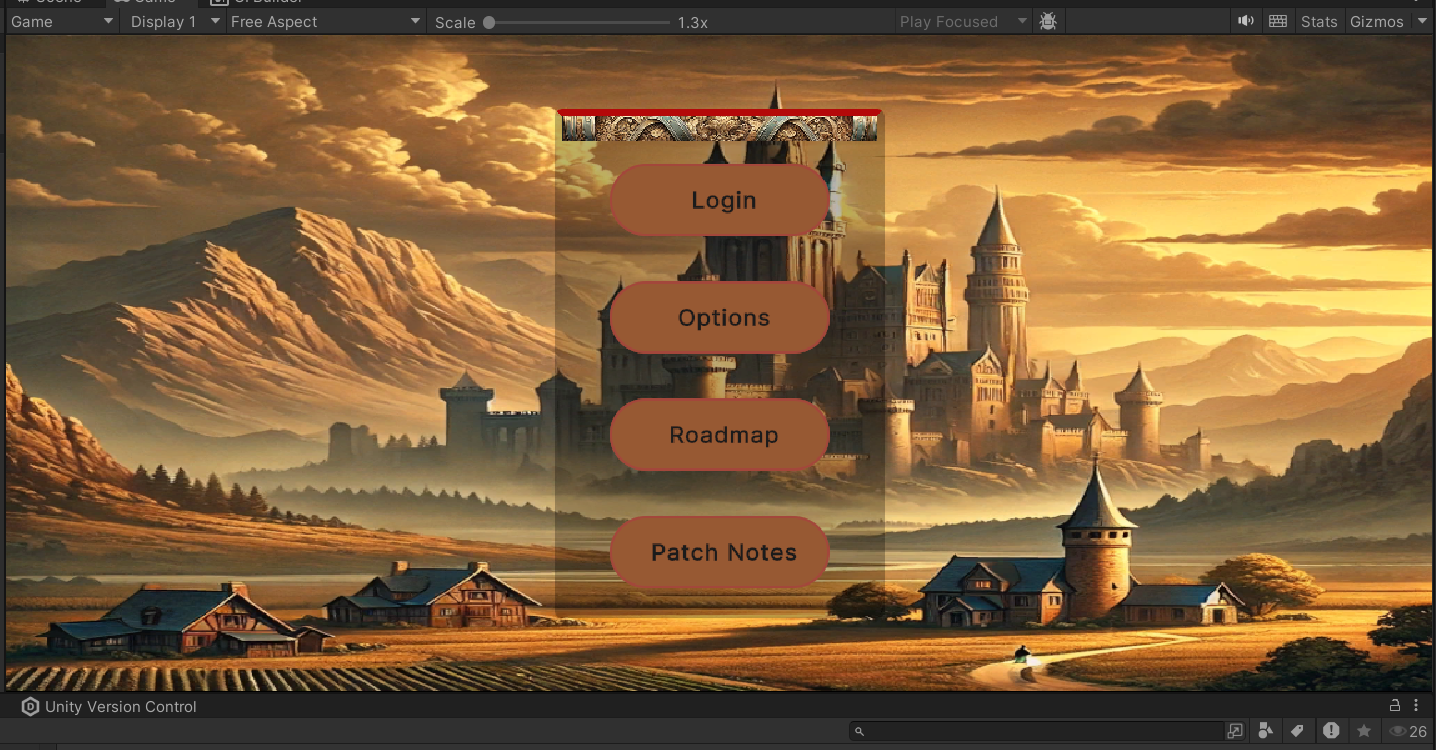1436x750 pixels.
Task: Open the Display 1 dropdown
Action: [x=172, y=21]
